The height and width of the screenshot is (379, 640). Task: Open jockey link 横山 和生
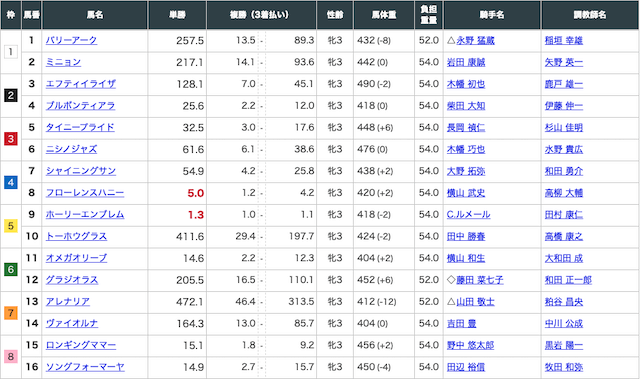pos(466,258)
